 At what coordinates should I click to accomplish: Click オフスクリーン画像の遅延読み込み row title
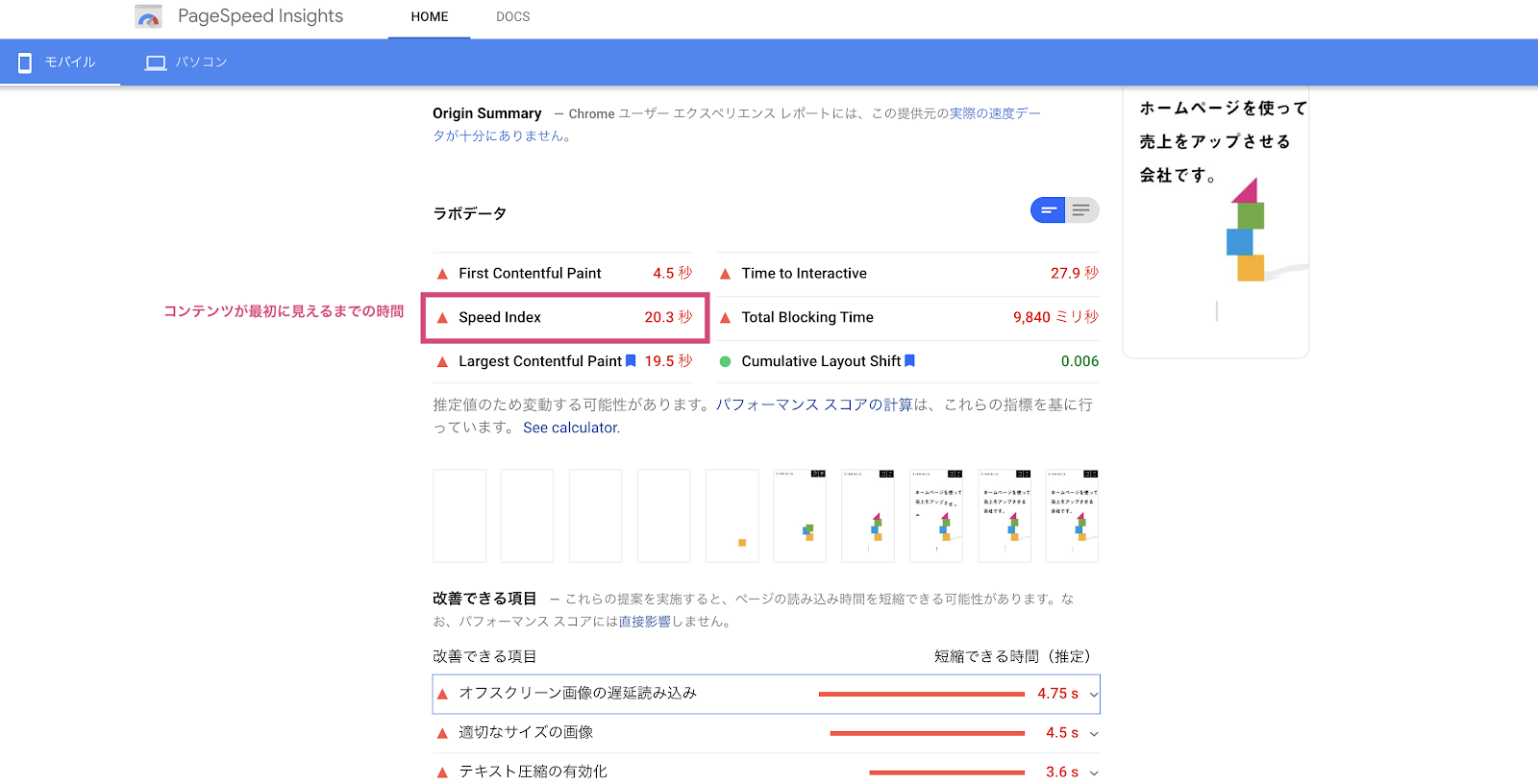click(577, 693)
